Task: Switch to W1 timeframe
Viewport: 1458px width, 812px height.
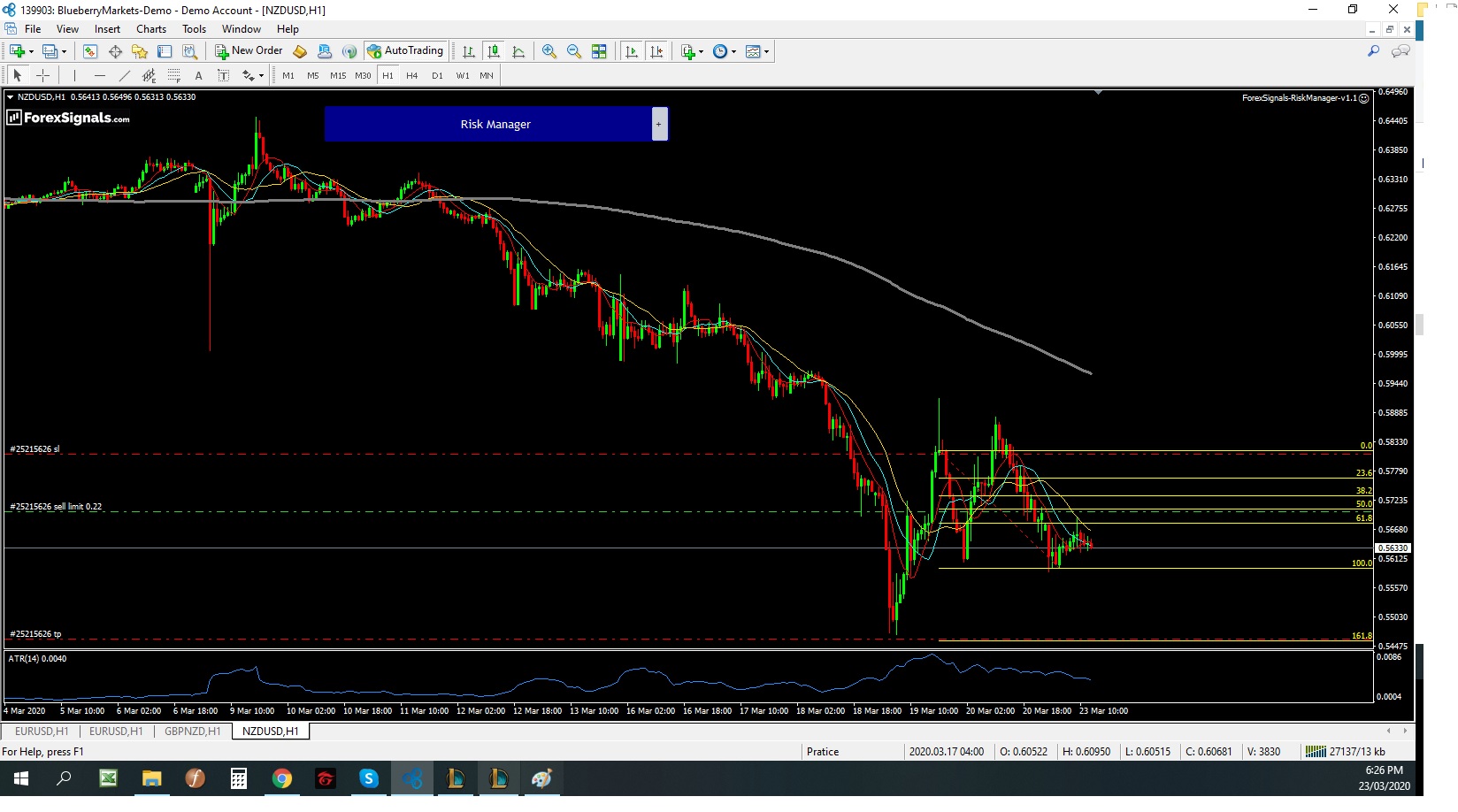Action: (x=462, y=75)
